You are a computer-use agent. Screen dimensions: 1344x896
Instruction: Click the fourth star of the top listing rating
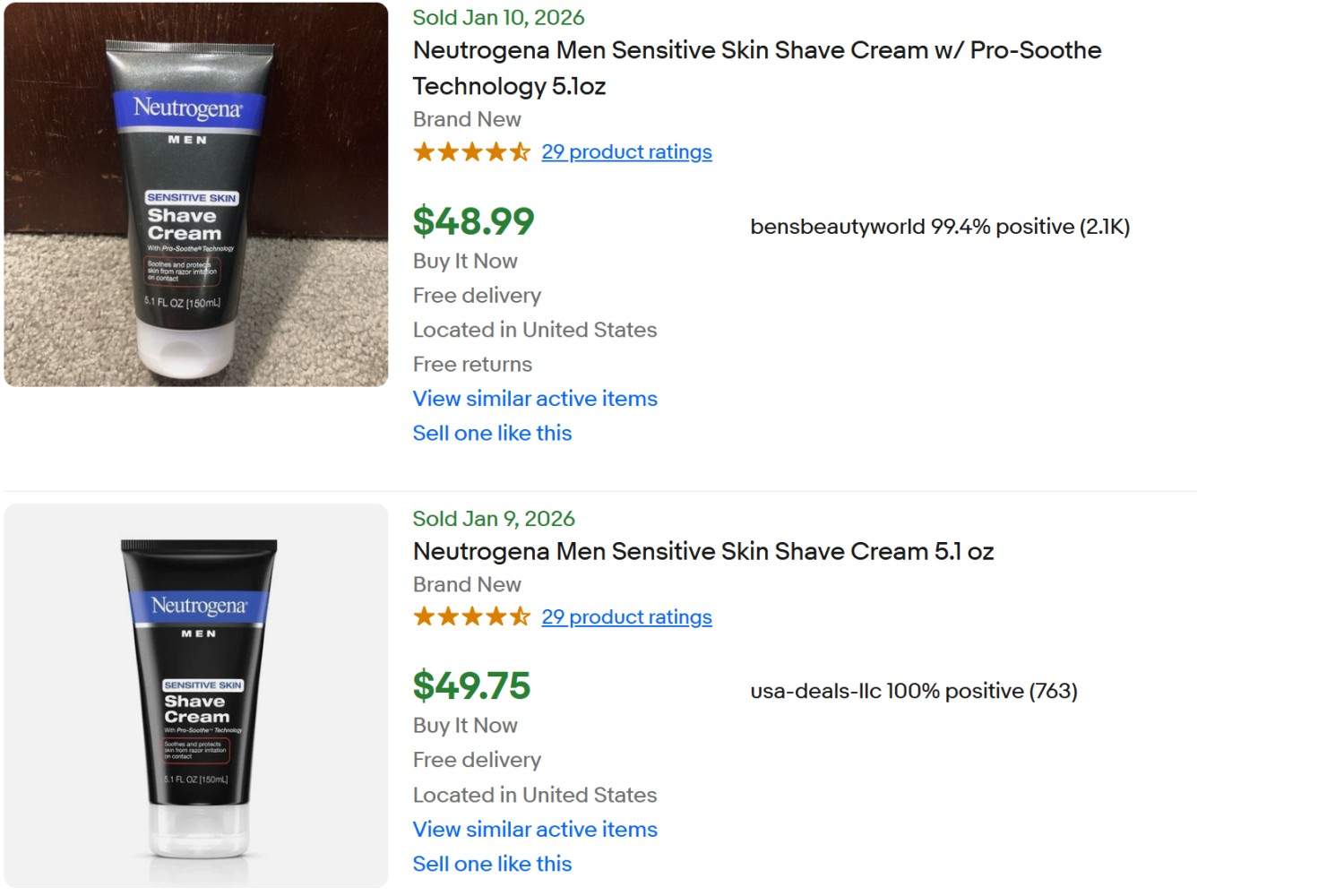point(497,152)
